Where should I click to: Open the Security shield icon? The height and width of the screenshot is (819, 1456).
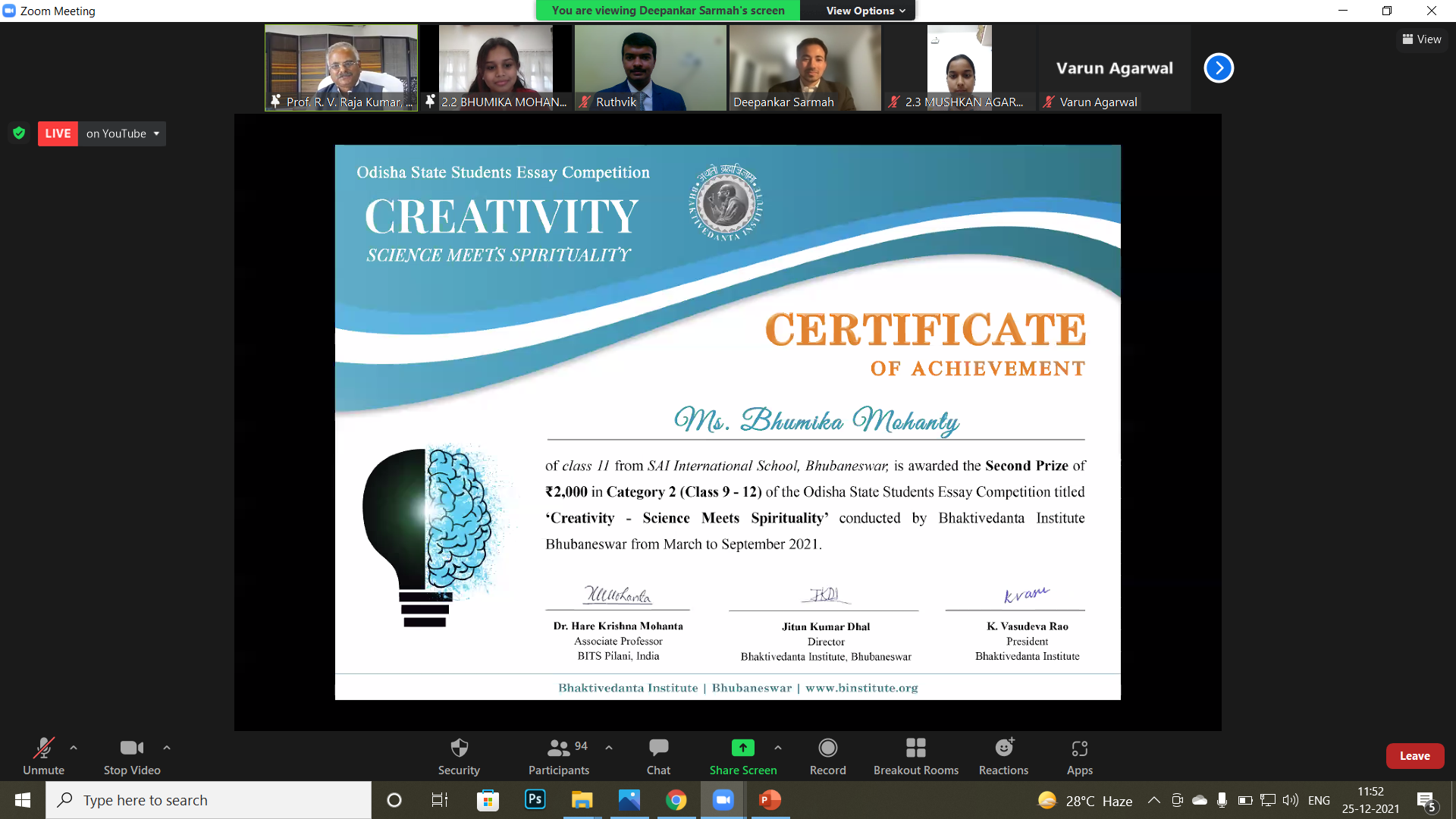[459, 748]
